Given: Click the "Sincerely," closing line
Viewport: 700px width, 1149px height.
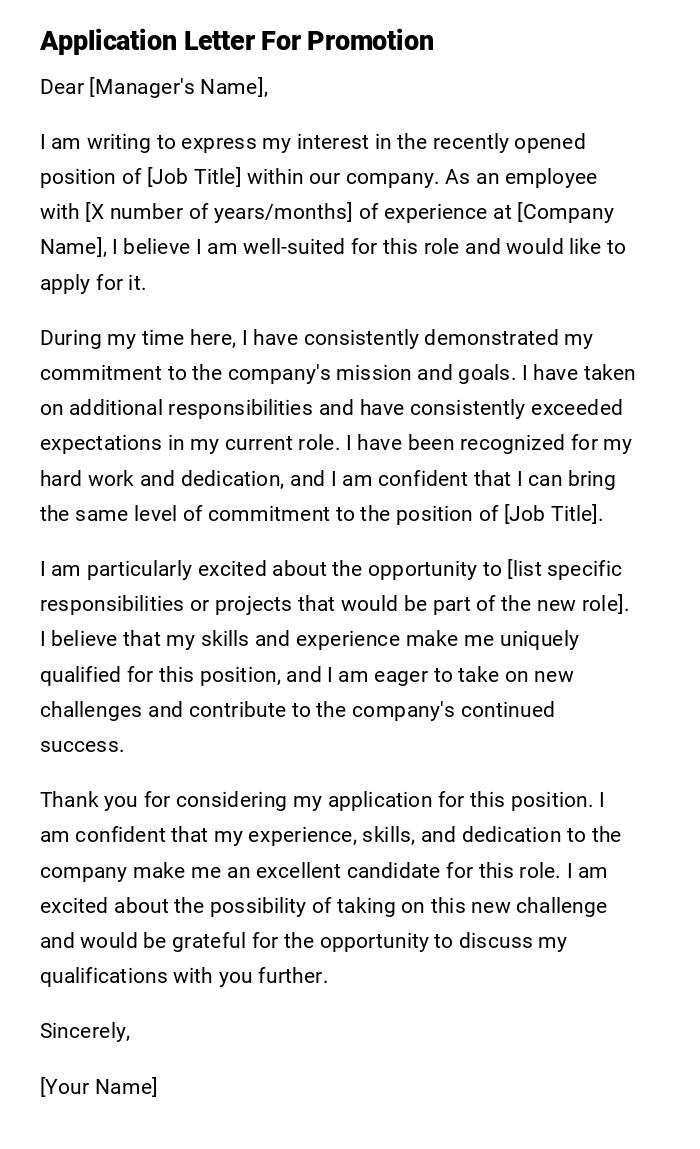Looking at the screenshot, I should click(85, 1031).
